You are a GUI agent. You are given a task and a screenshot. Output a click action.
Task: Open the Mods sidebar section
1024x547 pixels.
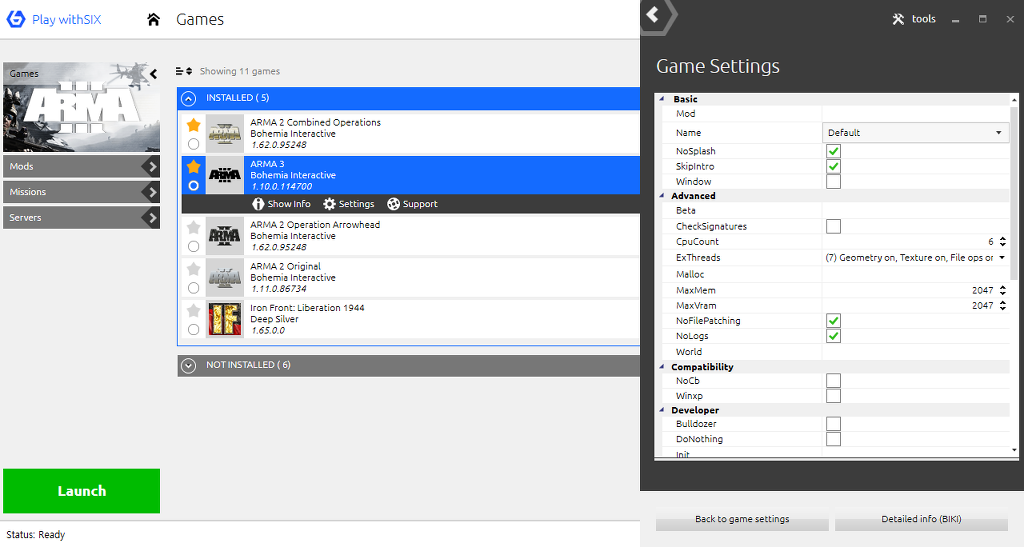pos(81,167)
